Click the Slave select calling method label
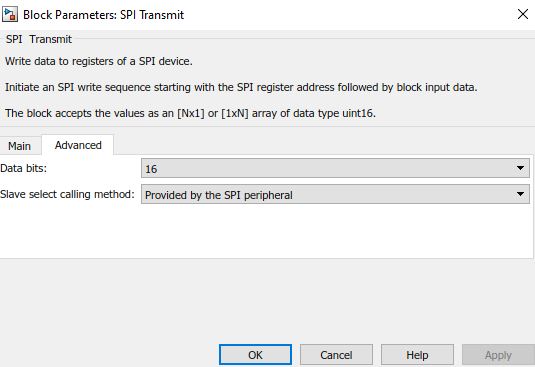The width and height of the screenshot is (535, 367). click(68, 194)
